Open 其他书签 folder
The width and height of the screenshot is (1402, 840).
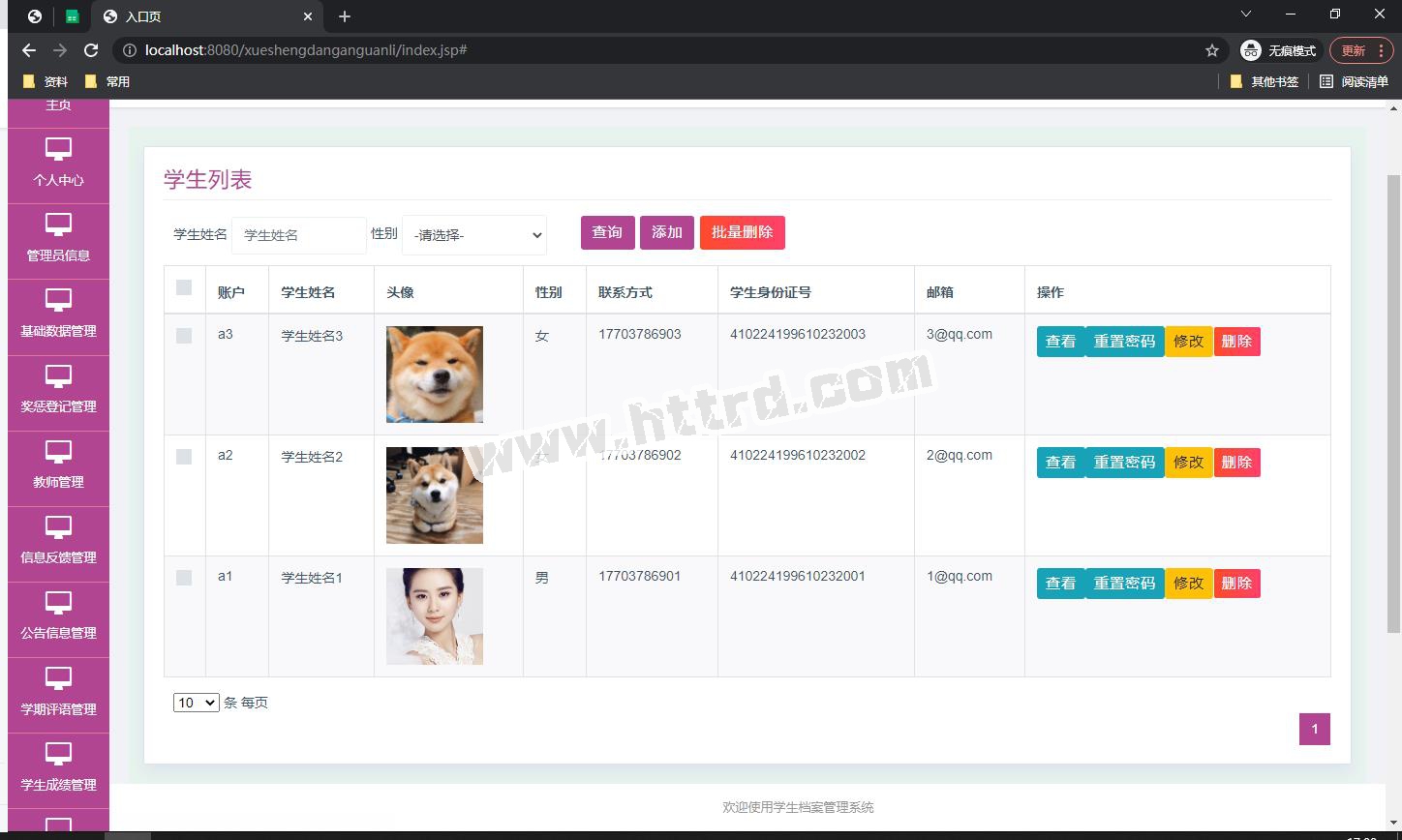tap(1264, 81)
